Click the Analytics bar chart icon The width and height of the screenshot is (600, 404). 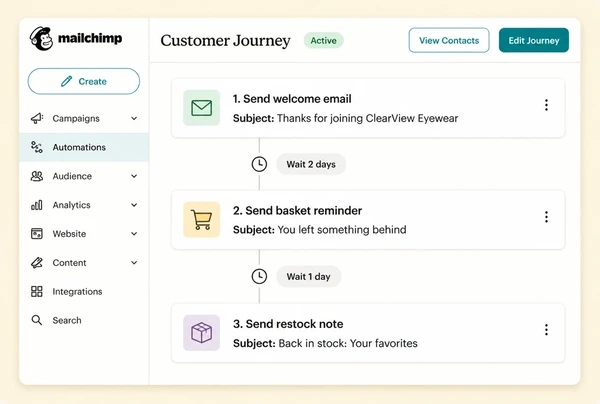point(37,205)
